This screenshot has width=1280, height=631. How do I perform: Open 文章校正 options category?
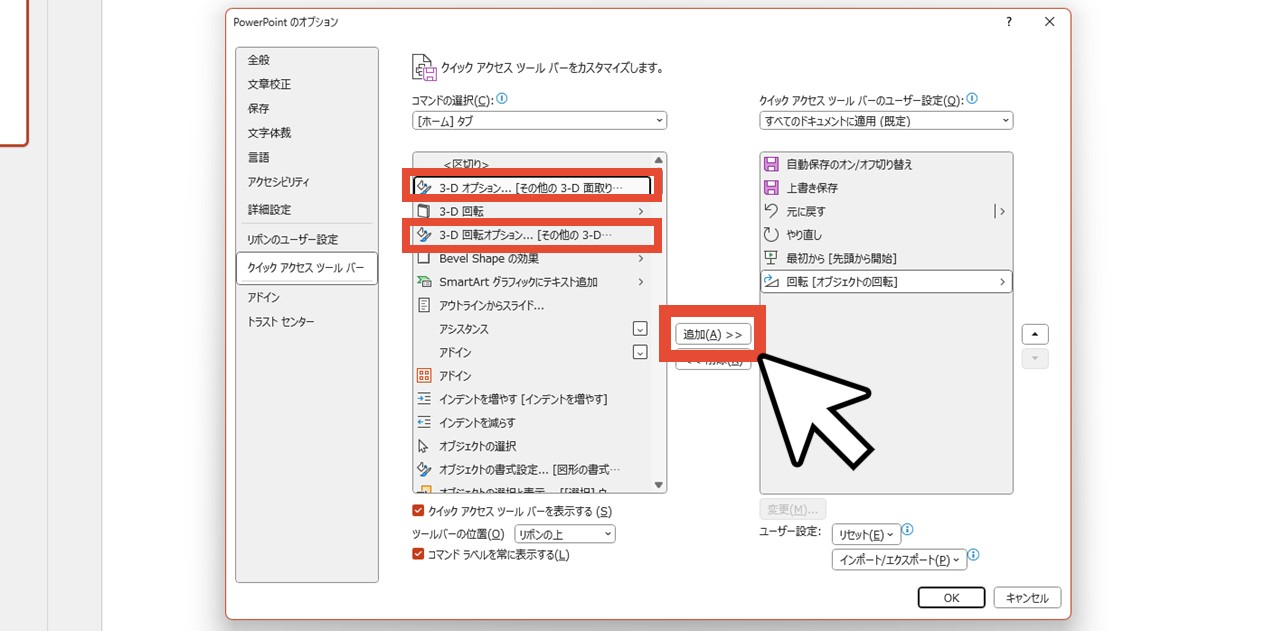[307, 84]
